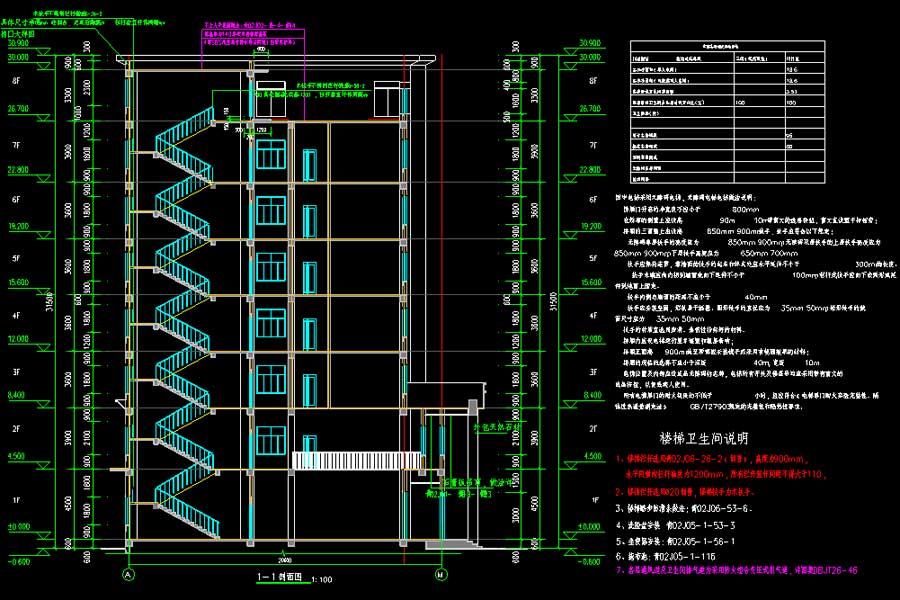The image size is (900, 600).
Task: Select red note 2 beginning with '2.'
Action: point(685,492)
